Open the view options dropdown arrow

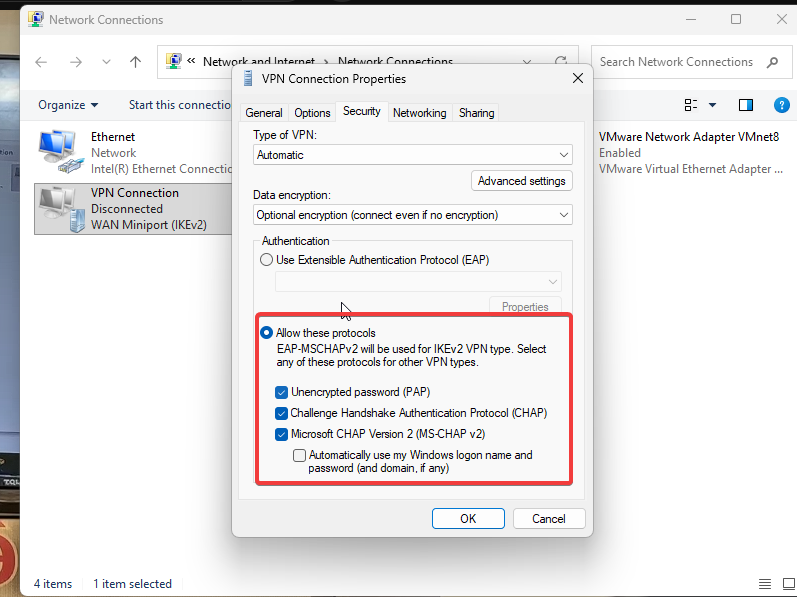pyautogui.click(x=713, y=105)
